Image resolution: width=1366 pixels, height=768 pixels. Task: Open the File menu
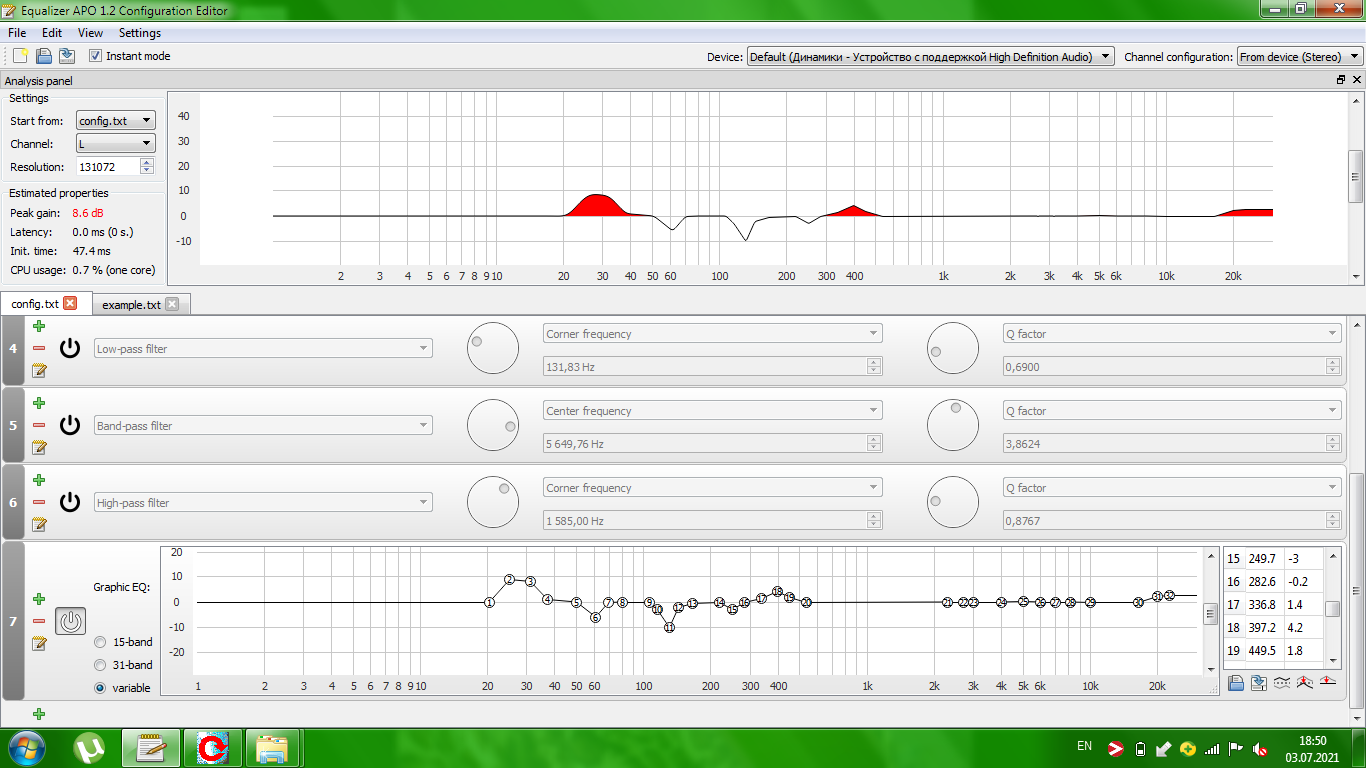[17, 33]
